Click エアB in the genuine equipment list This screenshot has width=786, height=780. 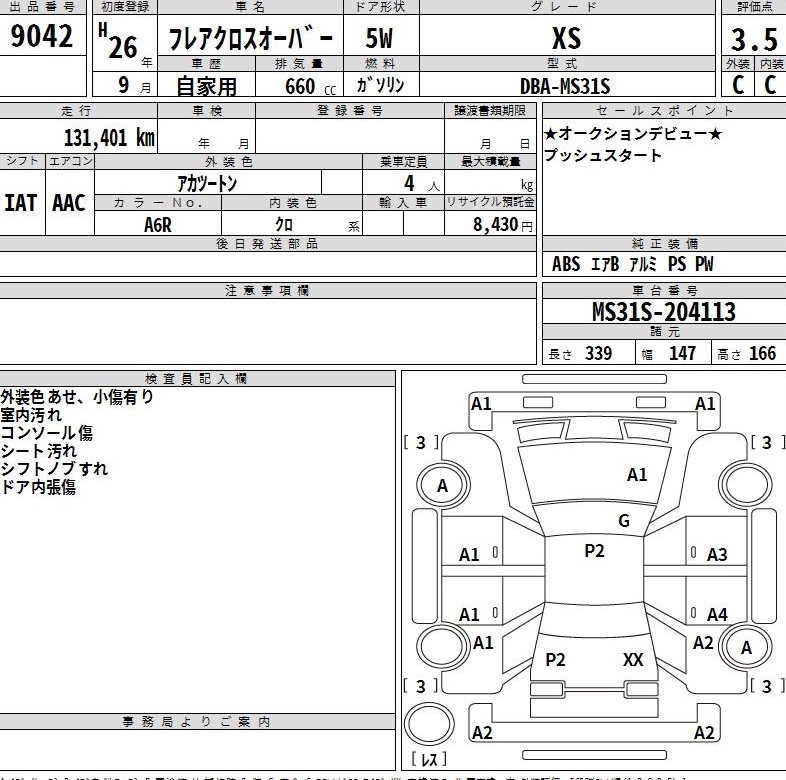[x=605, y=264]
